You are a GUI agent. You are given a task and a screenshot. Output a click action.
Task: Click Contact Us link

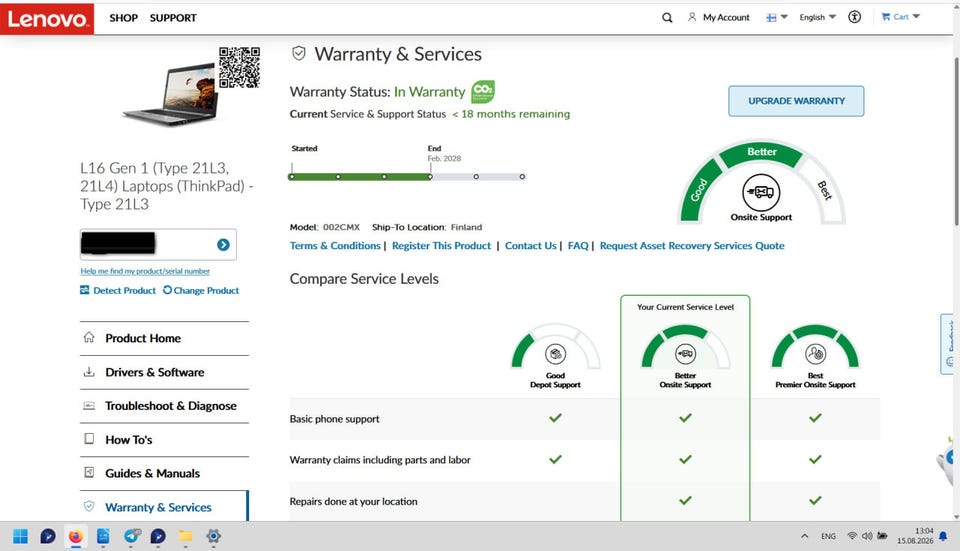tap(530, 246)
